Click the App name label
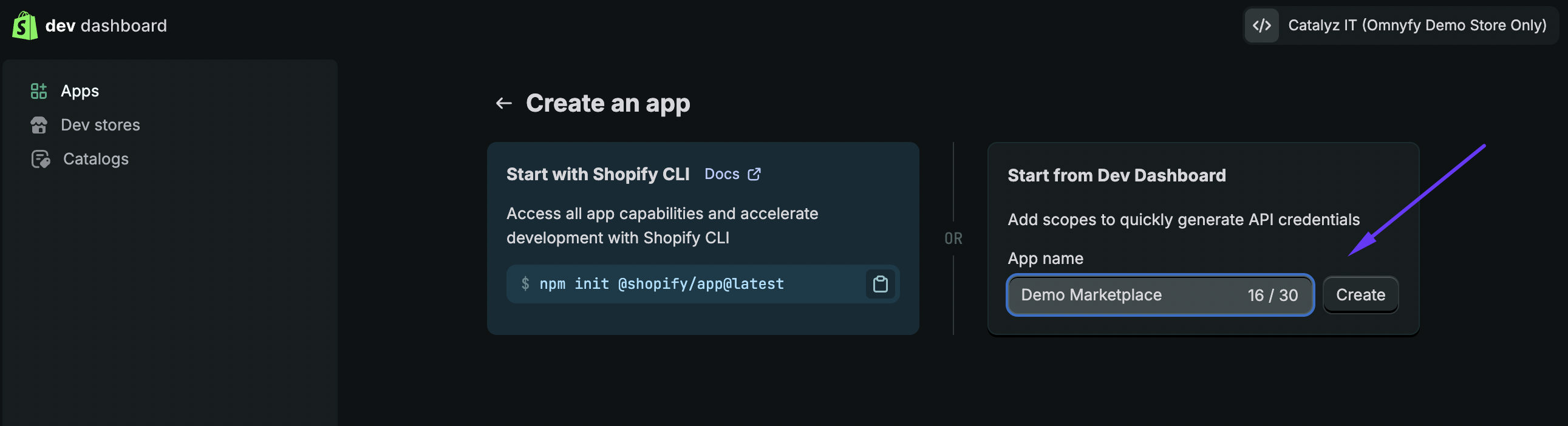1568x426 pixels. tap(1045, 259)
